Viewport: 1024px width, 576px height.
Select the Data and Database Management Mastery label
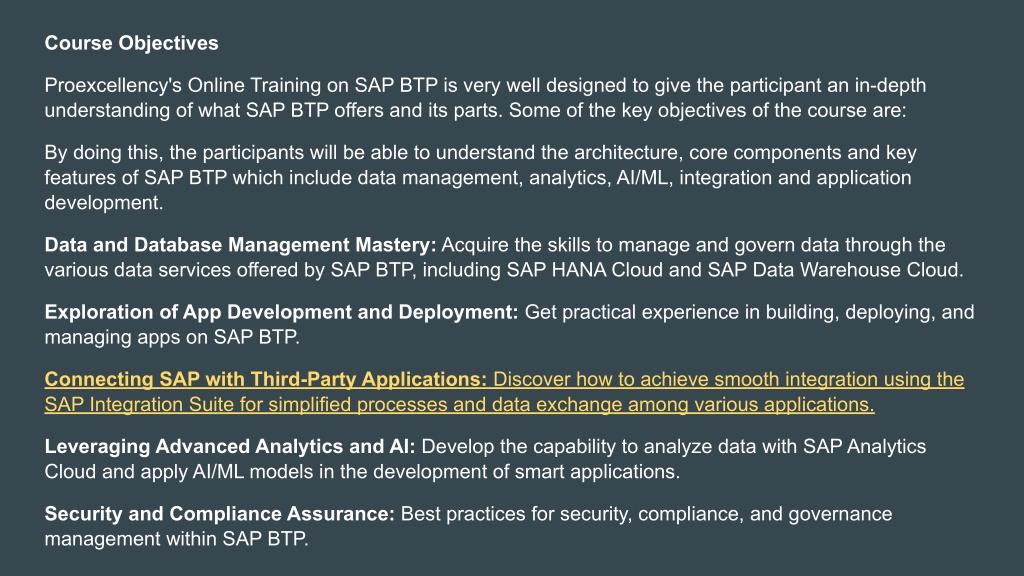coord(240,245)
